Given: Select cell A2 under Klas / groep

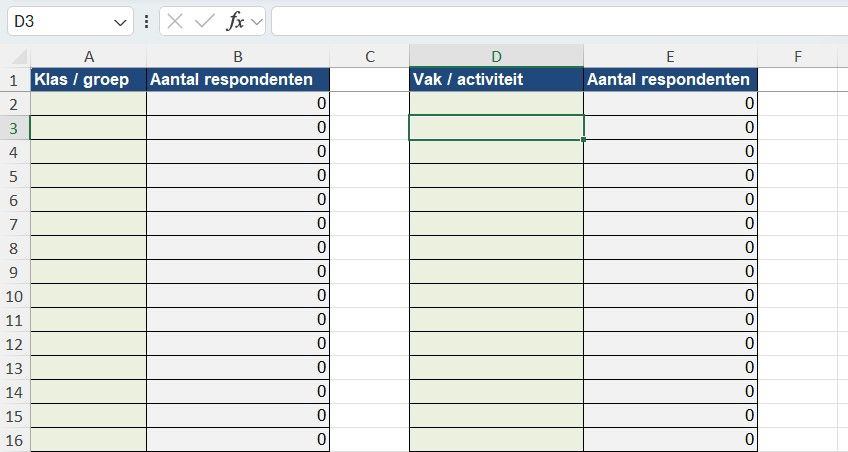Looking at the screenshot, I should [89, 103].
